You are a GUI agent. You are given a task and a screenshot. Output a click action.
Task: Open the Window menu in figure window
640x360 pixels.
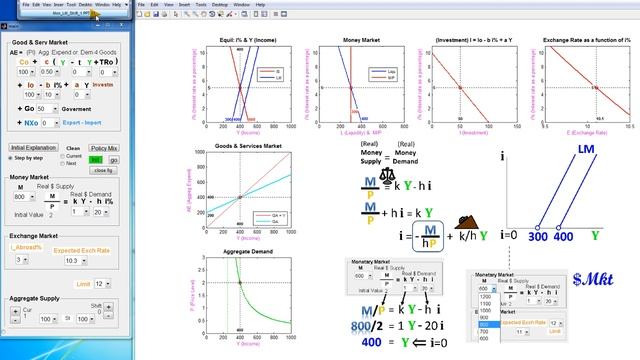tap(241, 5)
